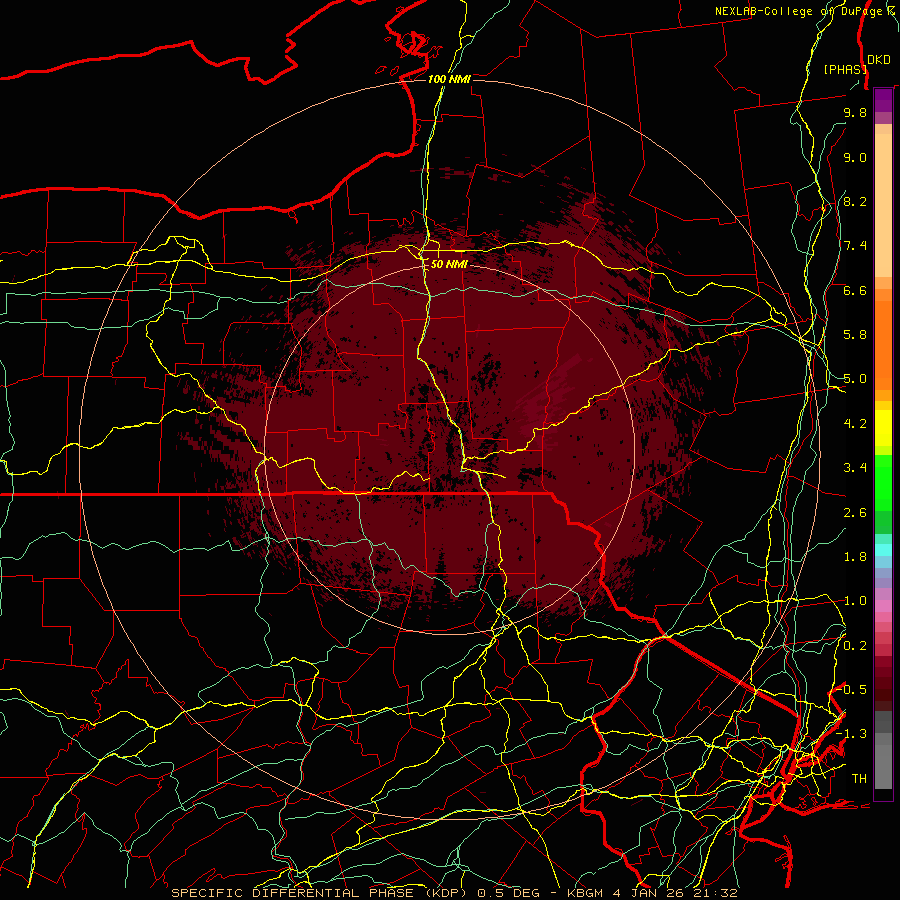The width and height of the screenshot is (900, 900).
Task: Pick the bright yellow segment of color bar
Action: pyautogui.click(x=883, y=428)
